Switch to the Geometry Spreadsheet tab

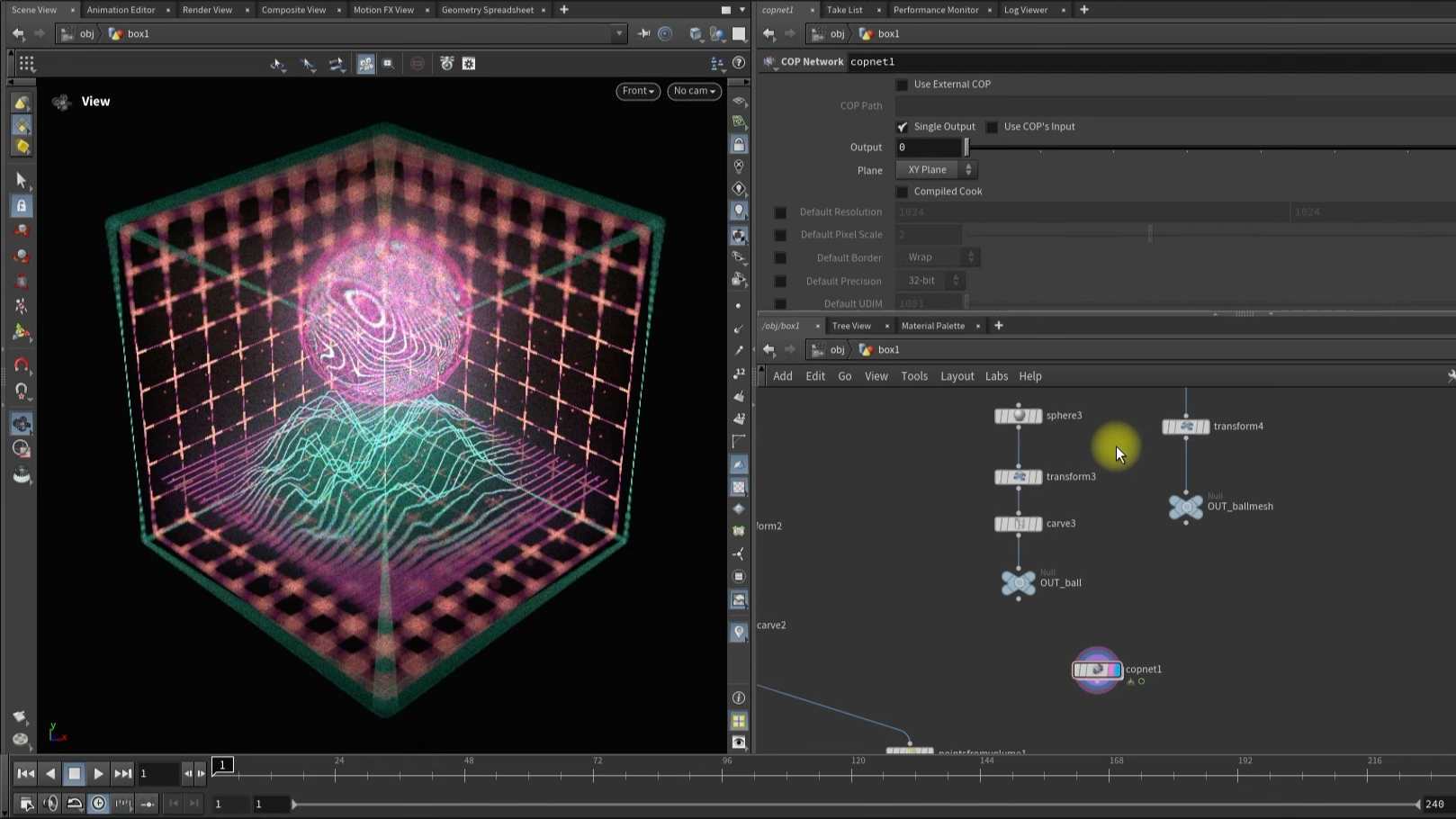coord(487,10)
